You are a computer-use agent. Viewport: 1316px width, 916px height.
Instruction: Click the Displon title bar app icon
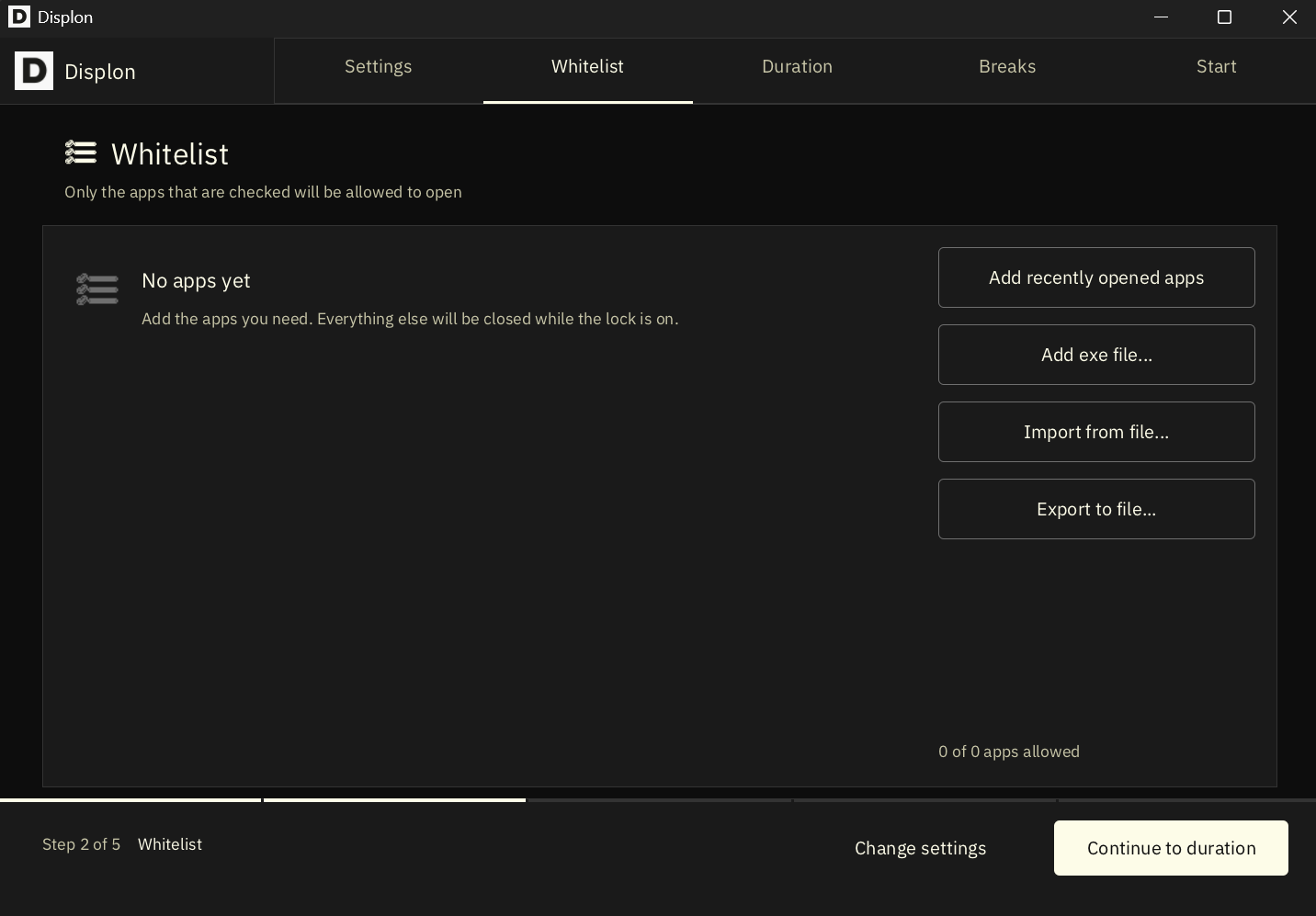[x=19, y=17]
